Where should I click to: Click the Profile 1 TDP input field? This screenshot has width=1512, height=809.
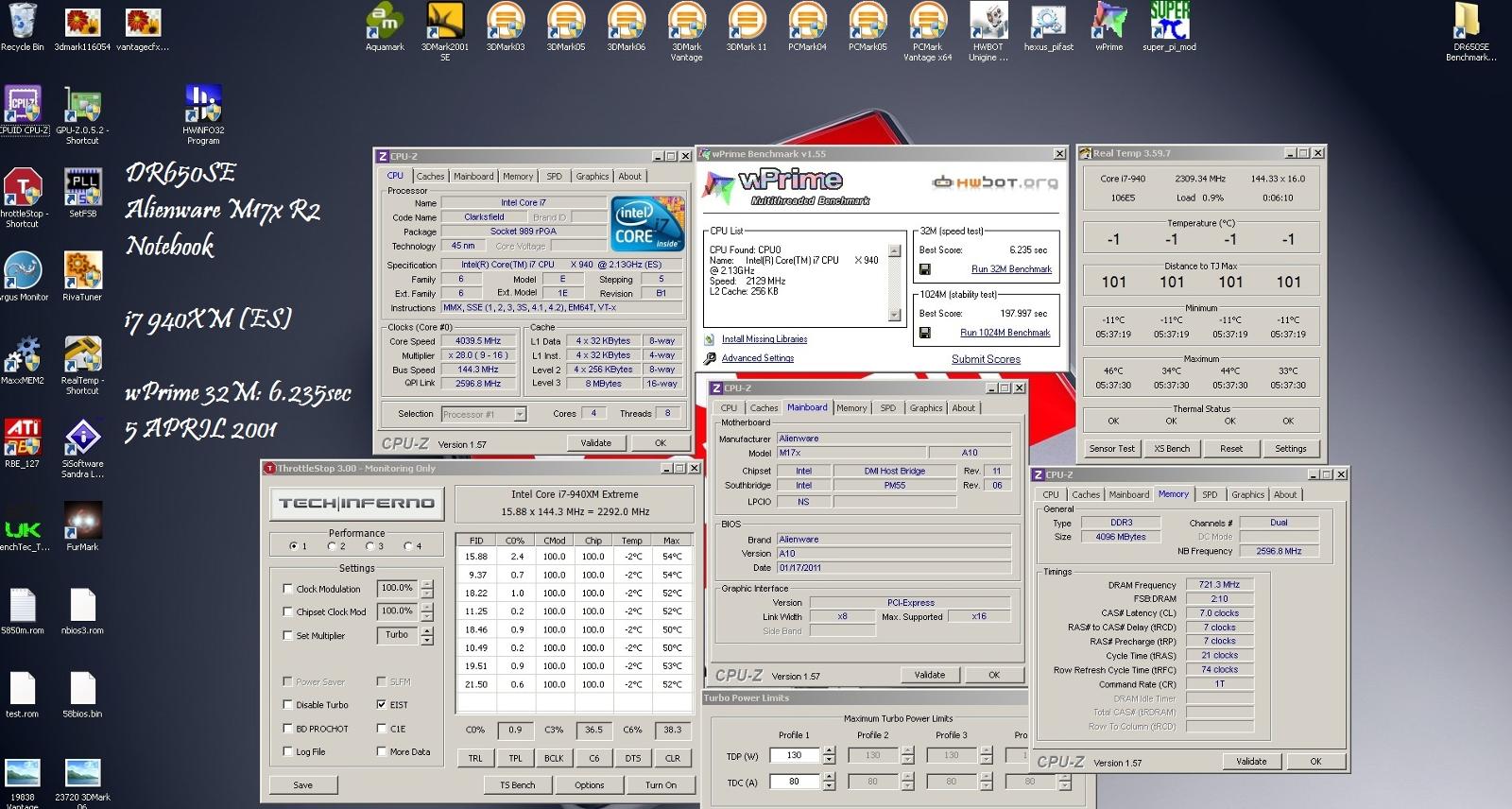click(x=794, y=755)
